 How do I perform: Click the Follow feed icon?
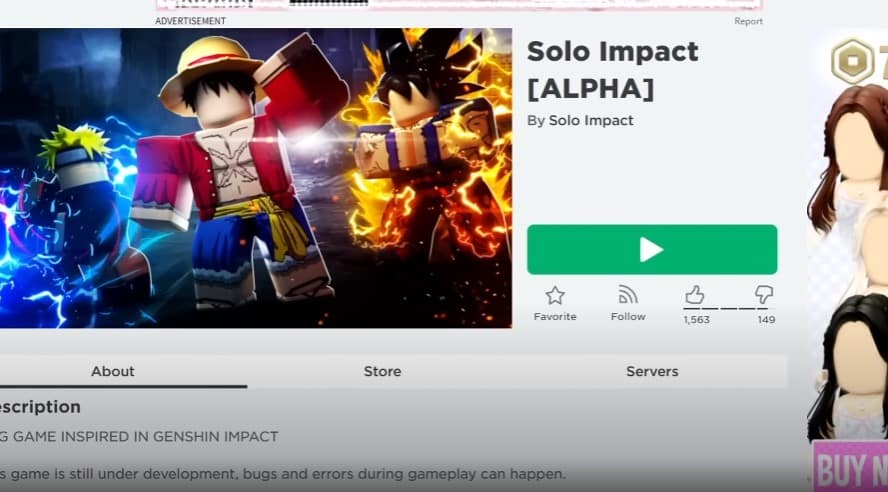(x=627, y=295)
